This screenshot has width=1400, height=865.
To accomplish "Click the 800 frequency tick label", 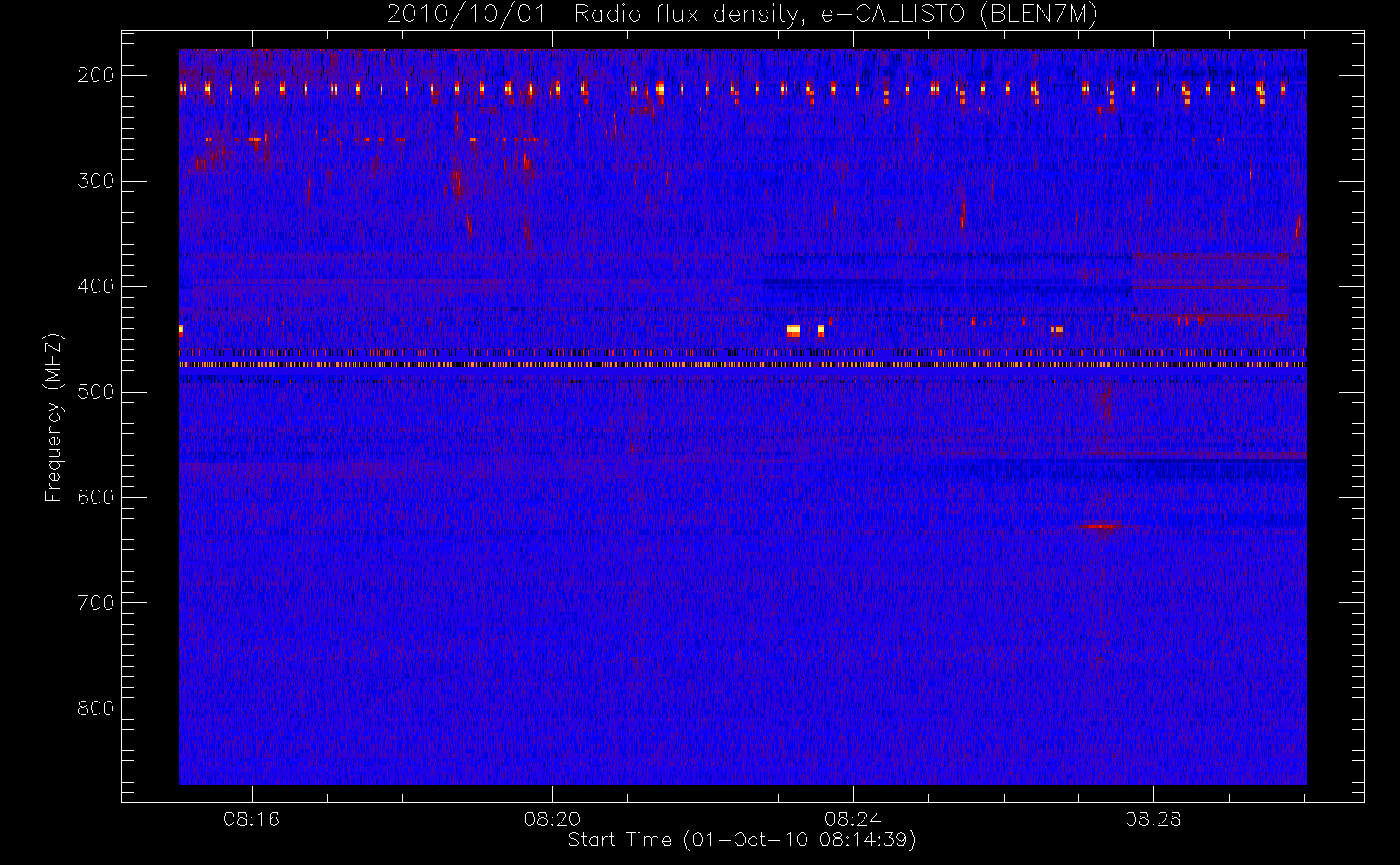I will click(x=96, y=708).
